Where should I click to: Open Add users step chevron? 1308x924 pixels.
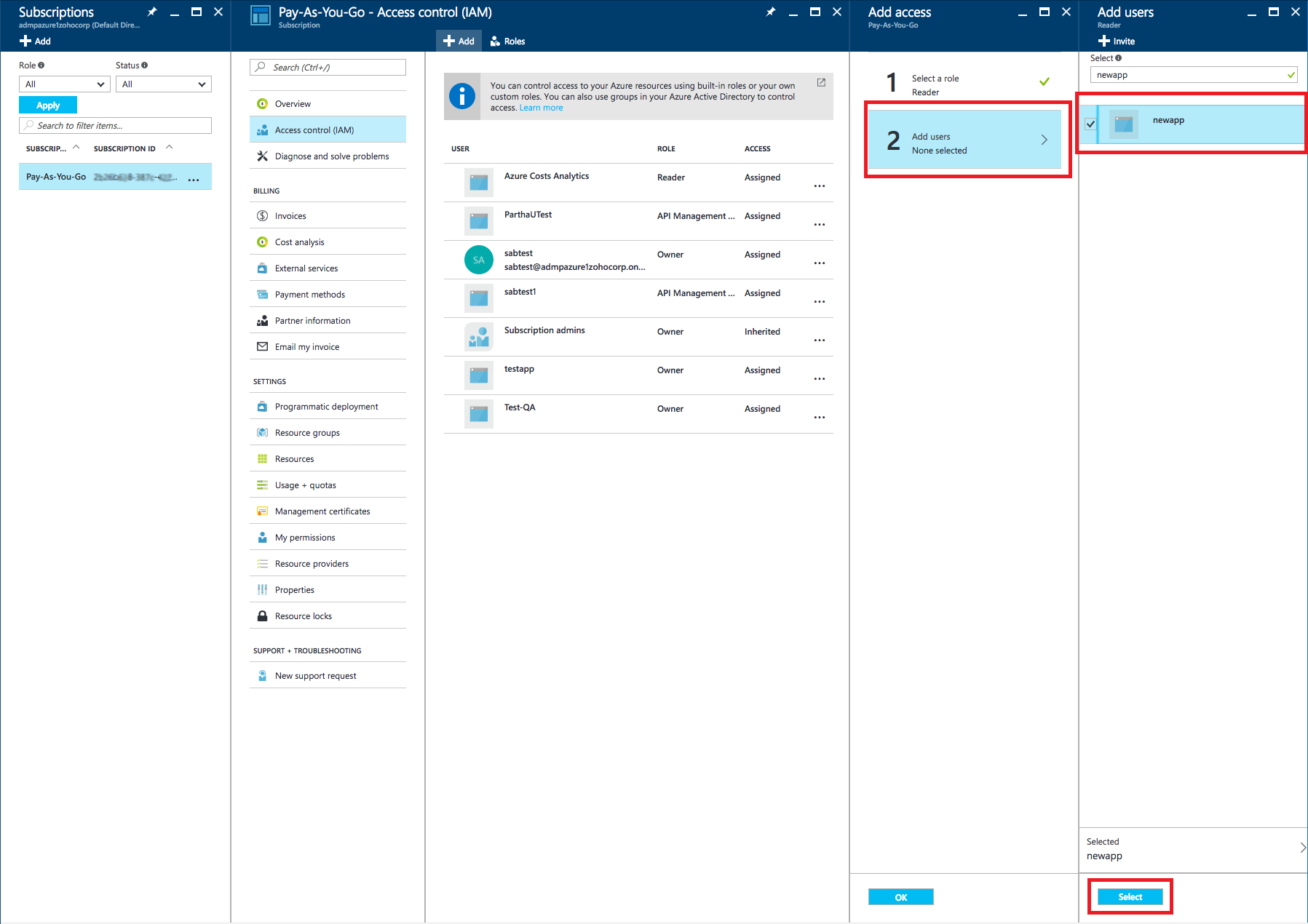pyautogui.click(x=1045, y=140)
